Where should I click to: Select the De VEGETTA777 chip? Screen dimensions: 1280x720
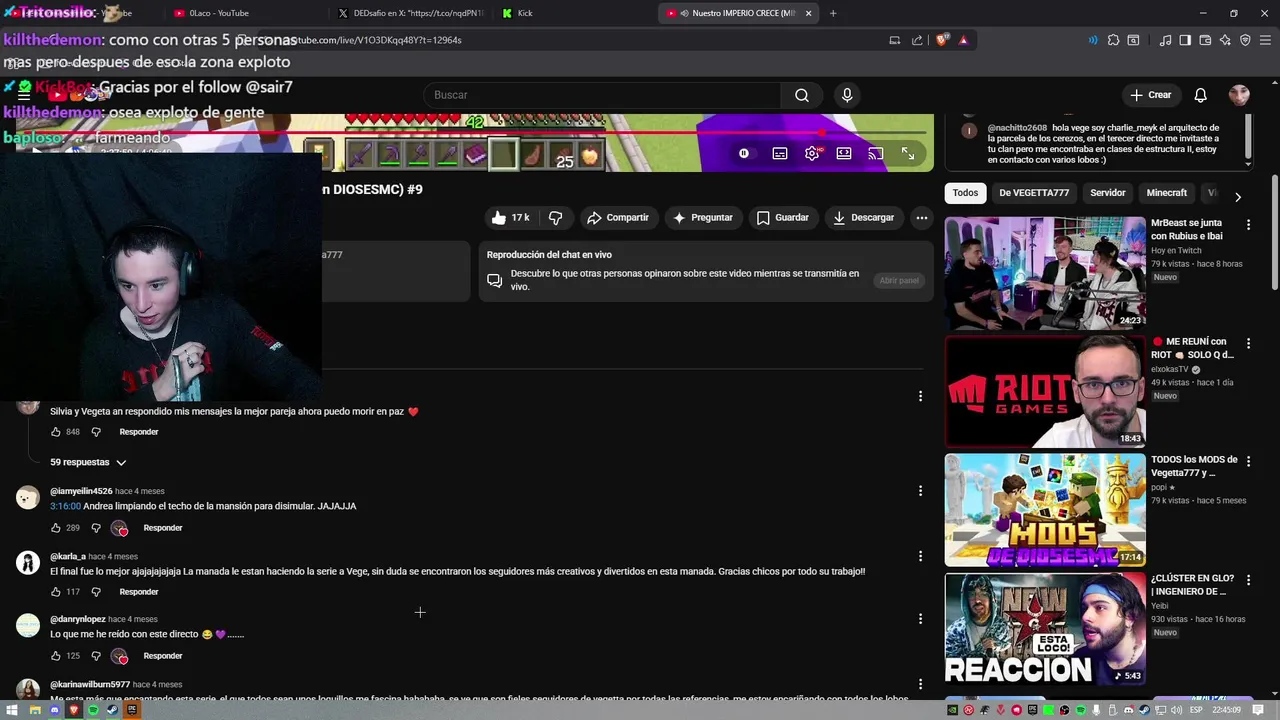click(1034, 193)
